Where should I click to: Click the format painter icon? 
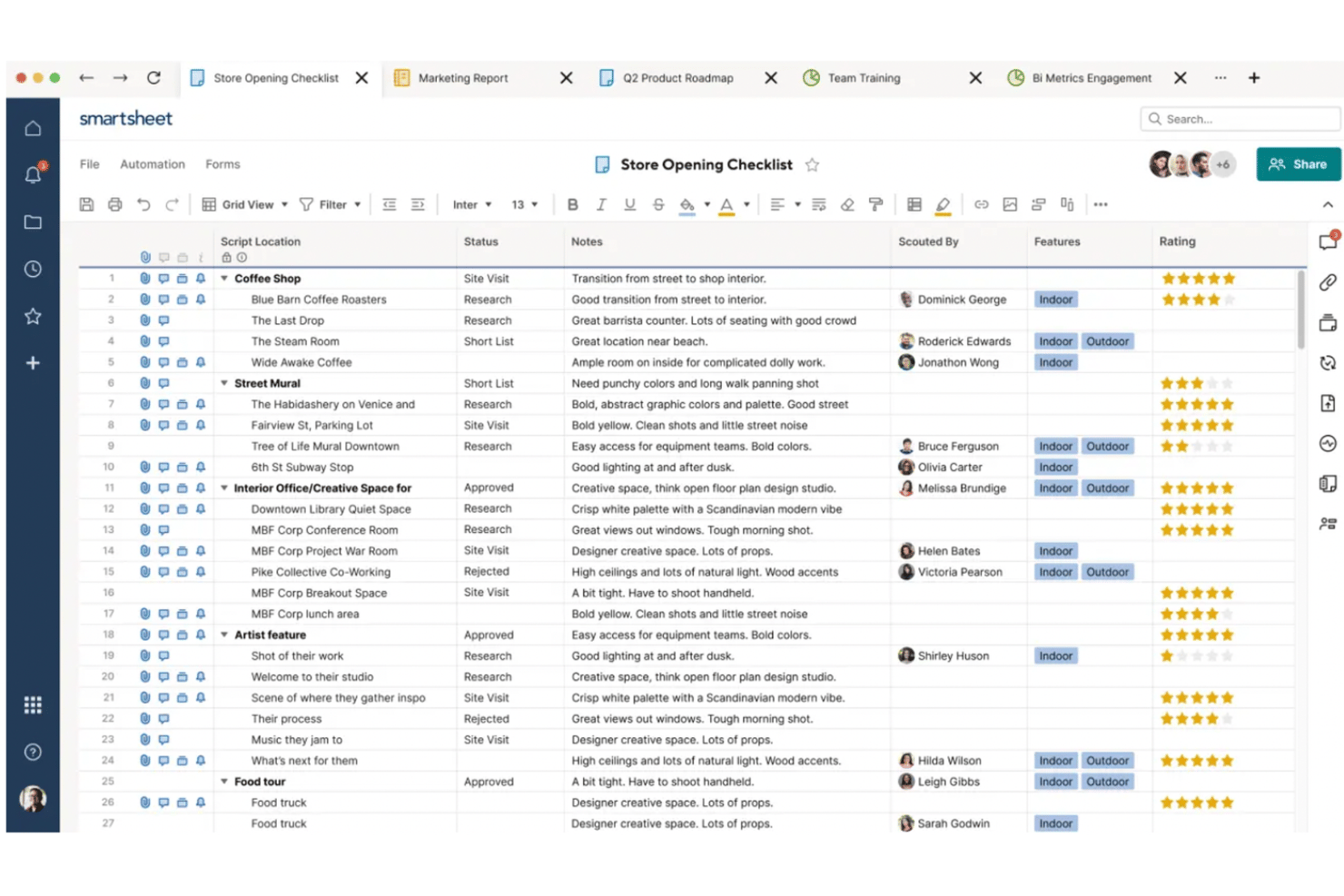(x=875, y=204)
